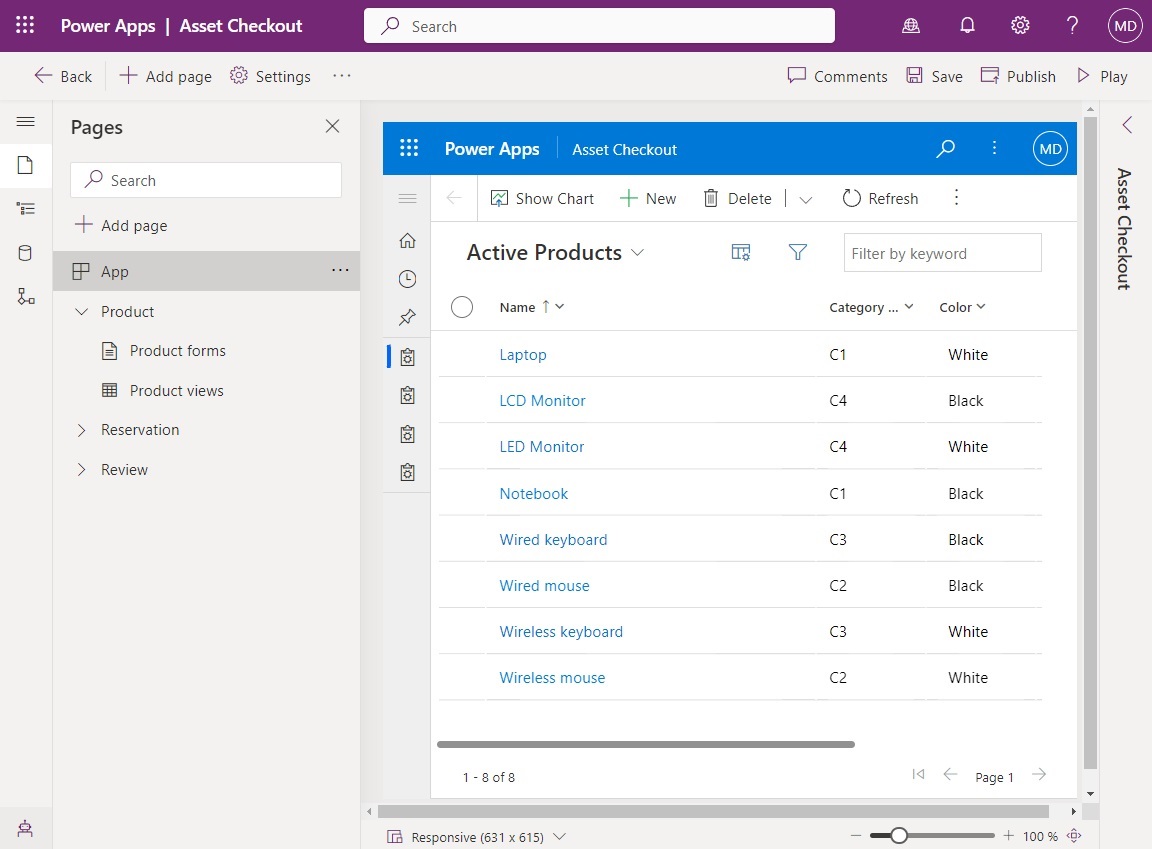
Task: Select the Pages icon in the left rail
Action: point(25,166)
